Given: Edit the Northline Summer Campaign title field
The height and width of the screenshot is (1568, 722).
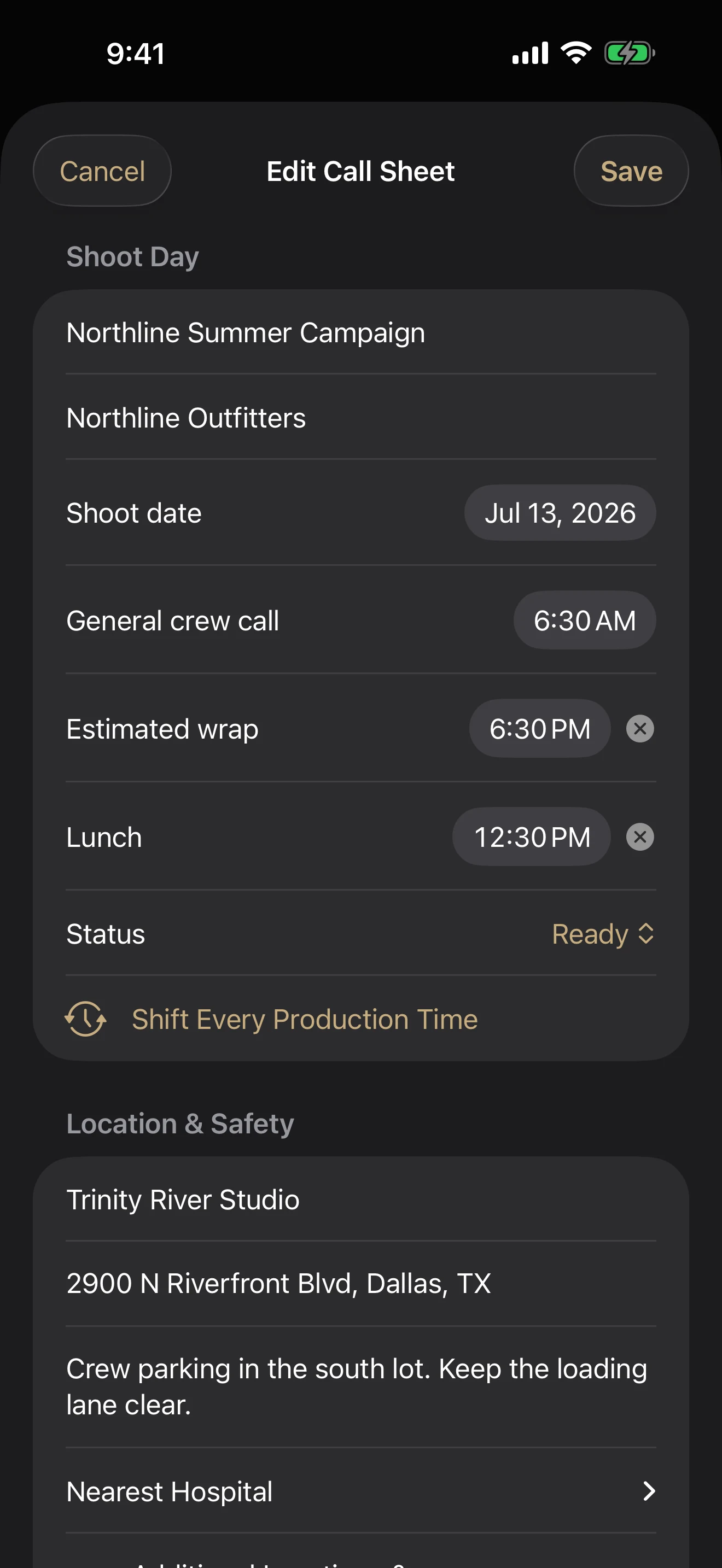Looking at the screenshot, I should 361,332.
